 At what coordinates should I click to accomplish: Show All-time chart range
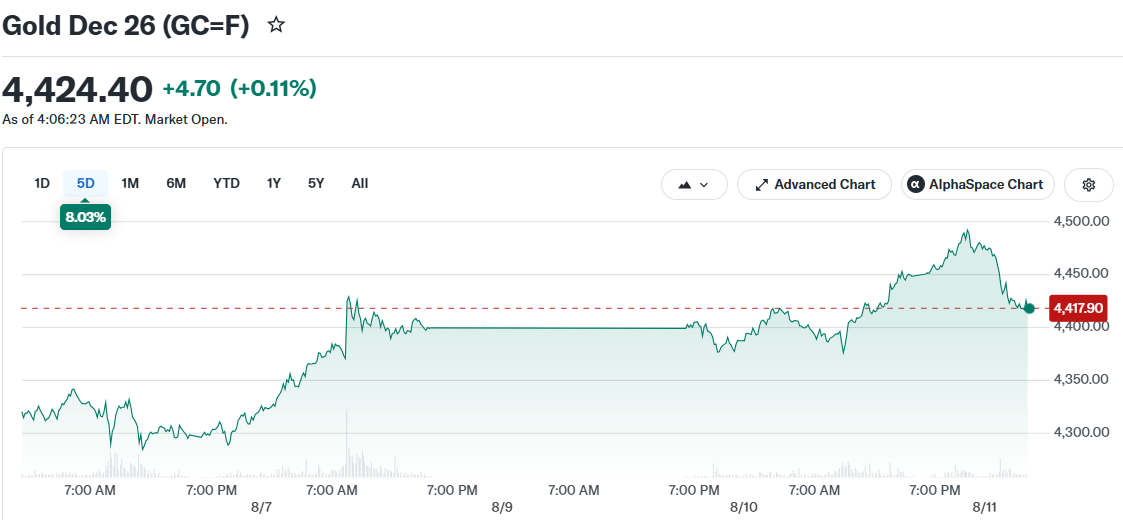click(360, 183)
